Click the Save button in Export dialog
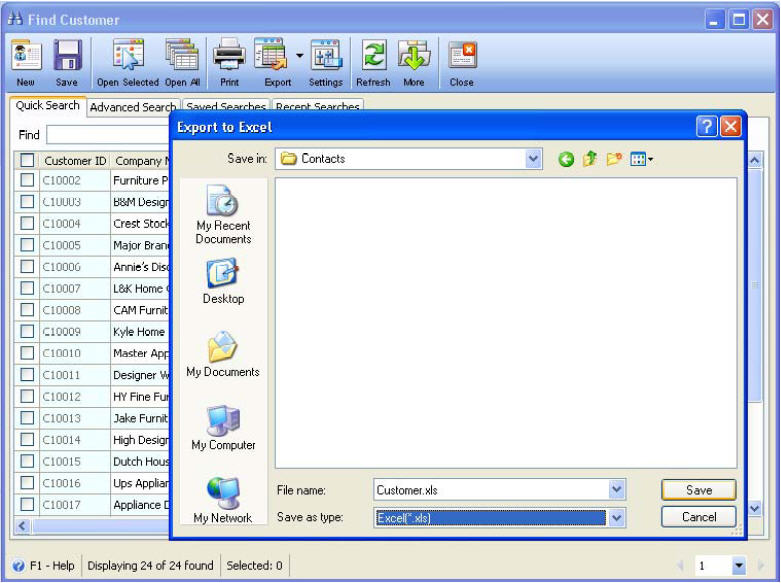Screen dimensions: 781x583 (x=699, y=490)
